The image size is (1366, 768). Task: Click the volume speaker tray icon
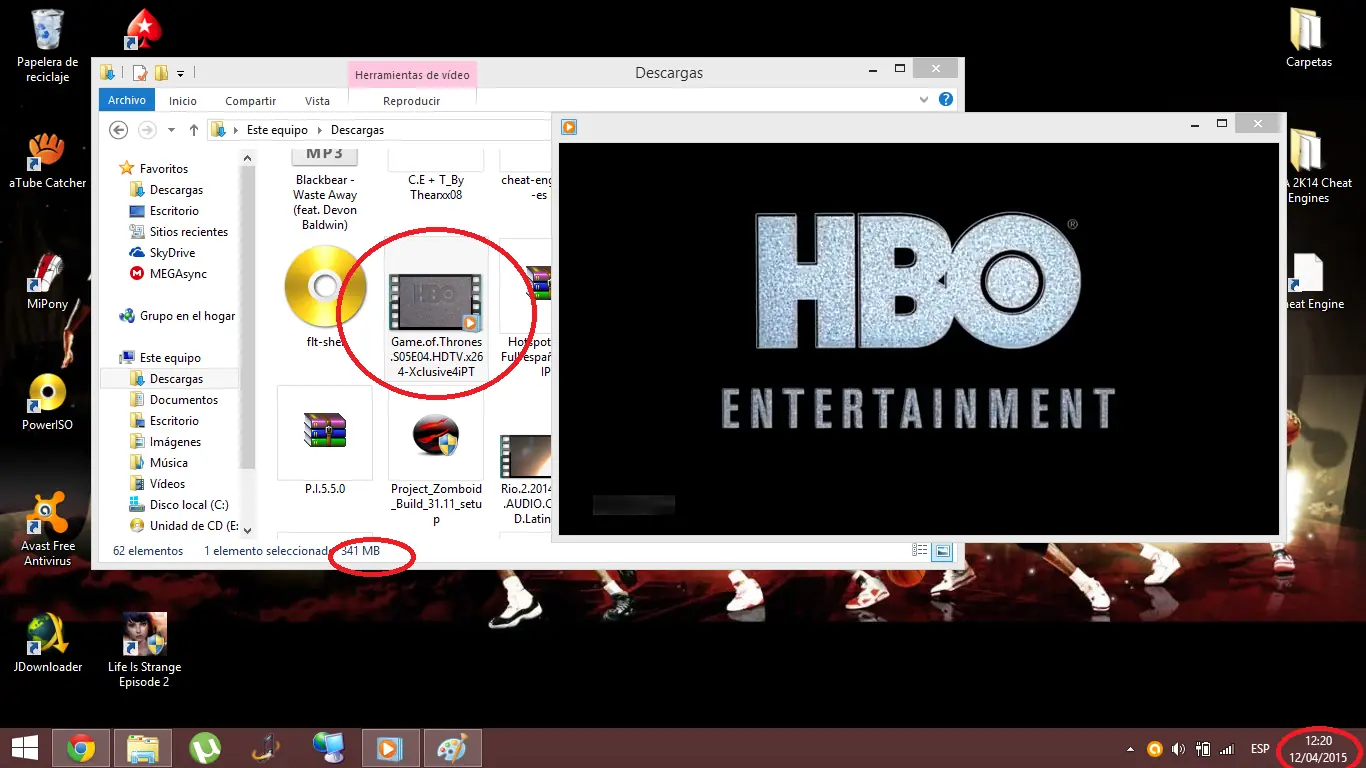click(1178, 749)
